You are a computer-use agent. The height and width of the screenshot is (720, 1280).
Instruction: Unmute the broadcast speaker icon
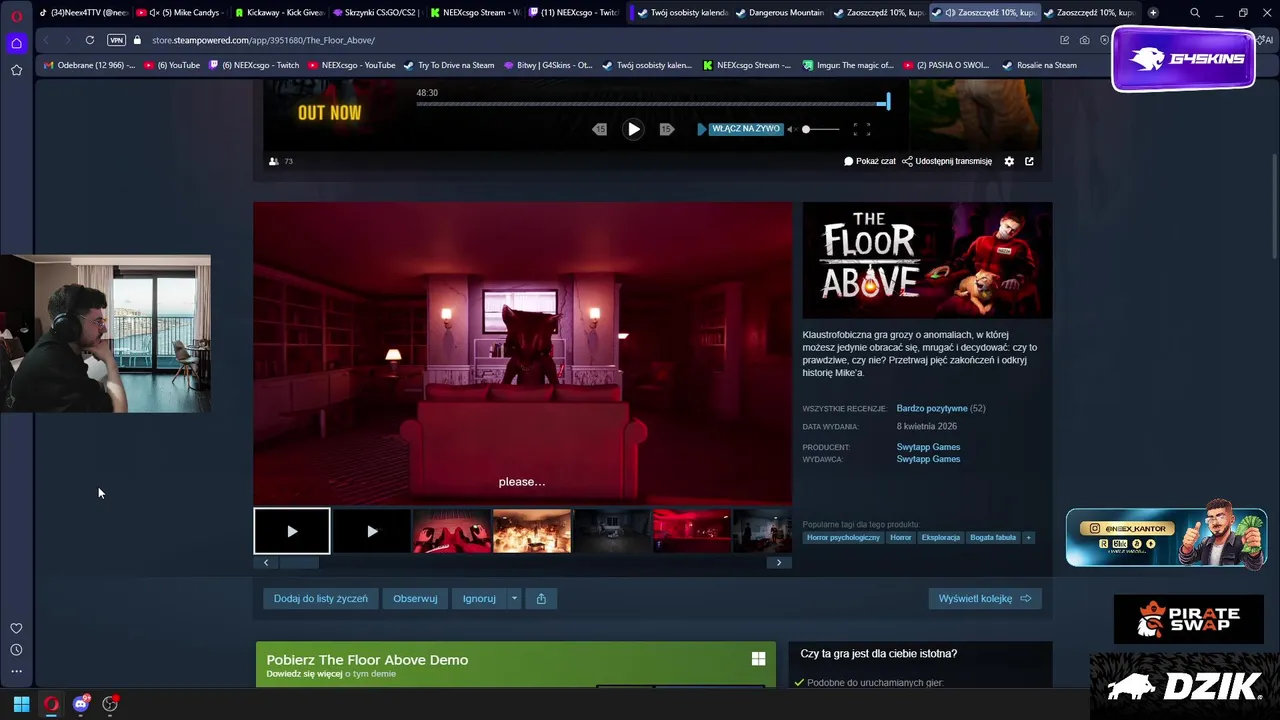791,129
